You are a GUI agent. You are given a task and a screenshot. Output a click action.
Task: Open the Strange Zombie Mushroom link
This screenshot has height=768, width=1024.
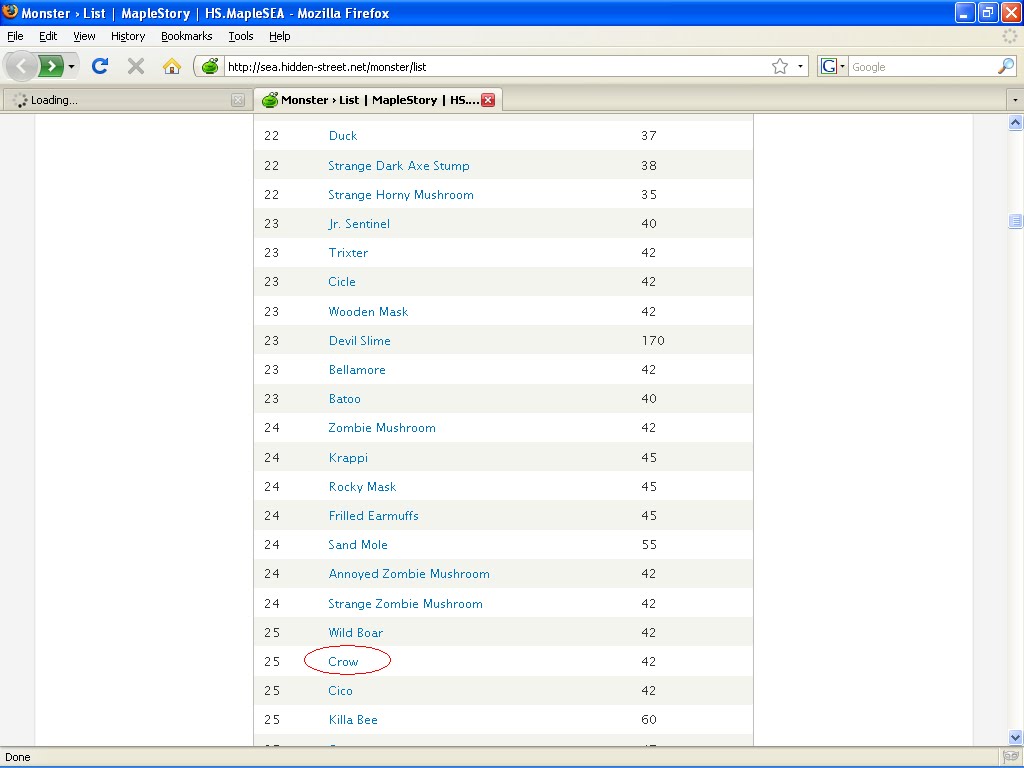[406, 603]
